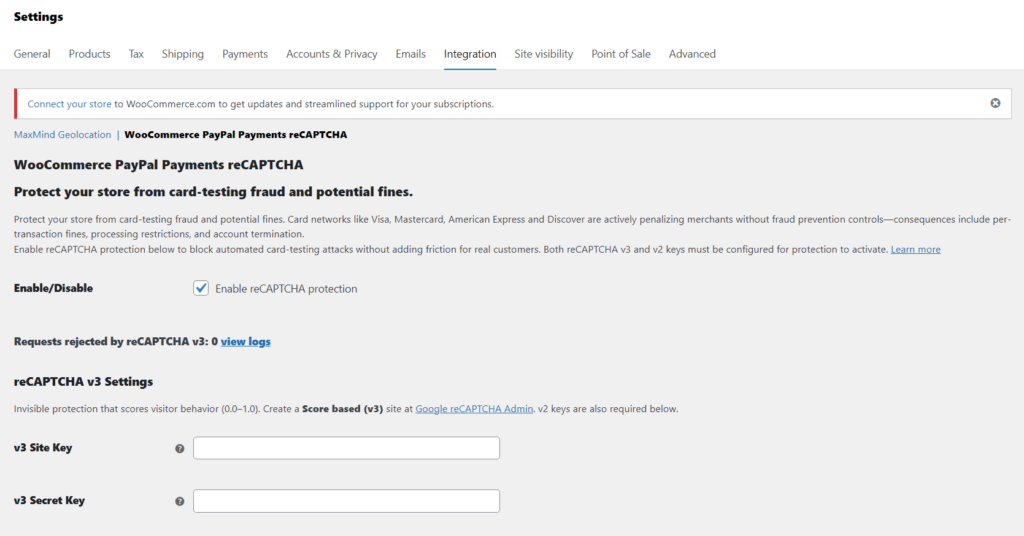
Task: Open MaxMind Geolocation section
Action: (x=63, y=134)
